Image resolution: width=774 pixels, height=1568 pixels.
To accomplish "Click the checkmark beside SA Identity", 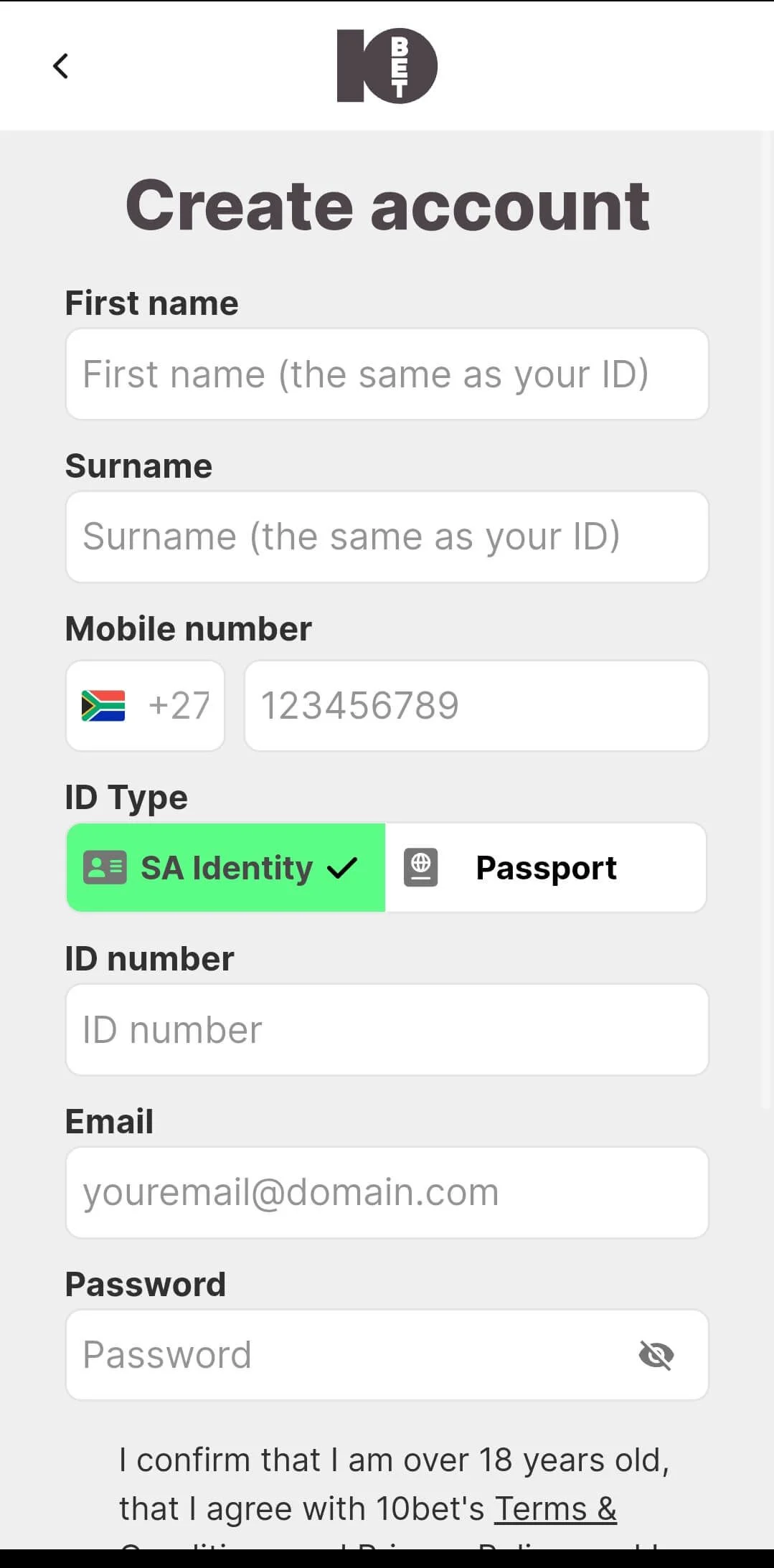I will pyautogui.click(x=342, y=869).
